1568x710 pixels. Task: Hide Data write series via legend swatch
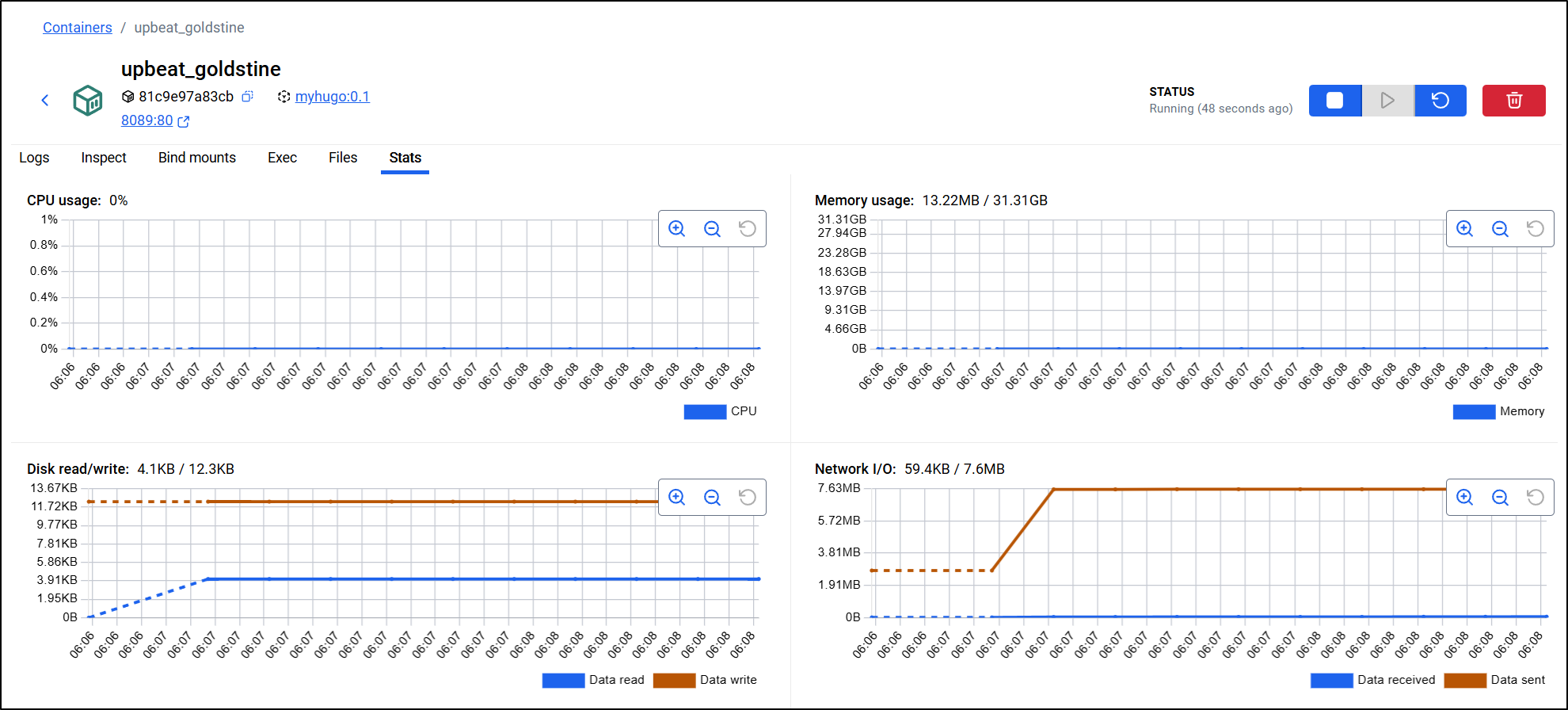tap(674, 680)
